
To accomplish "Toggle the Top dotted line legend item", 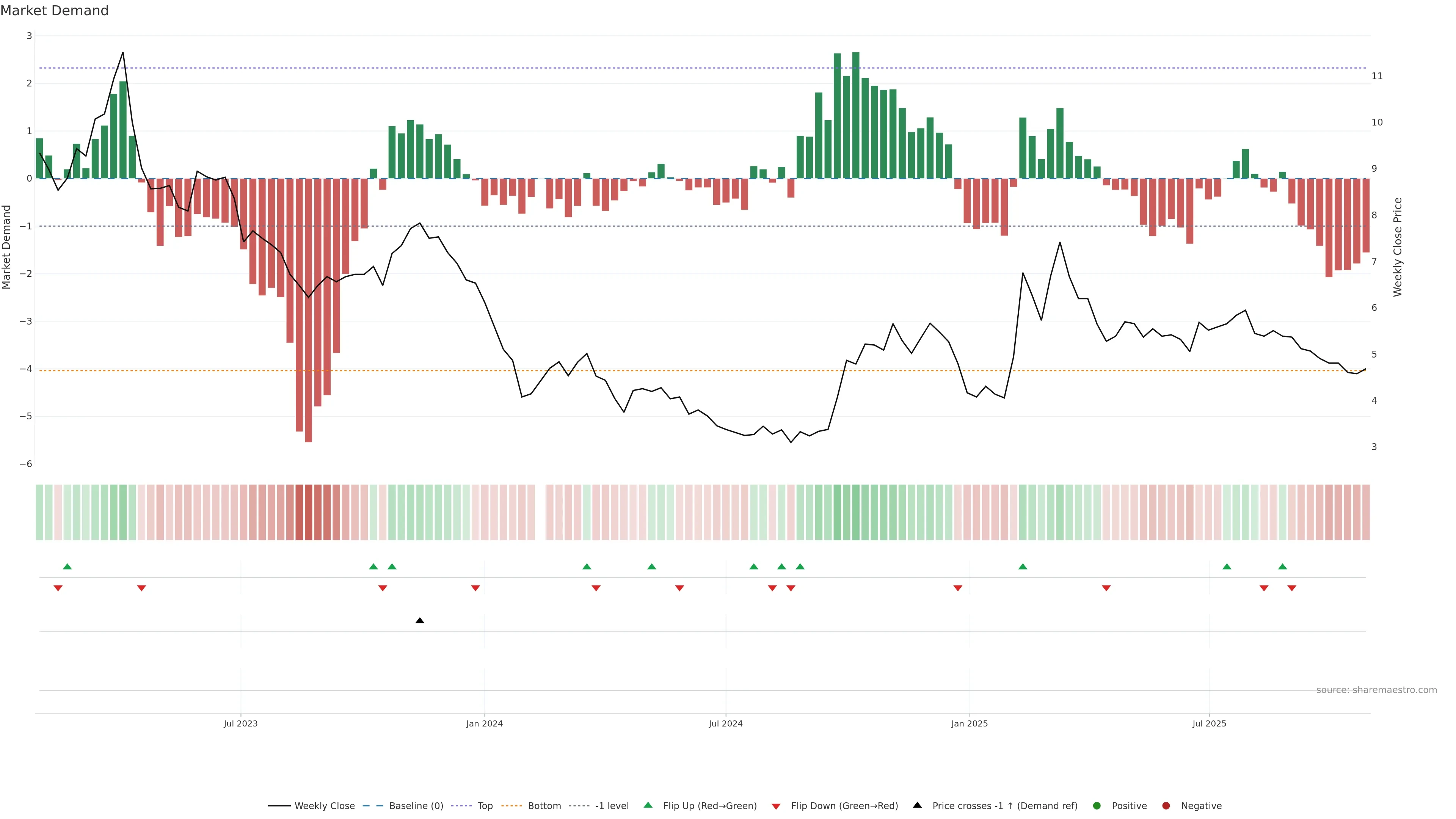I will (485, 806).
